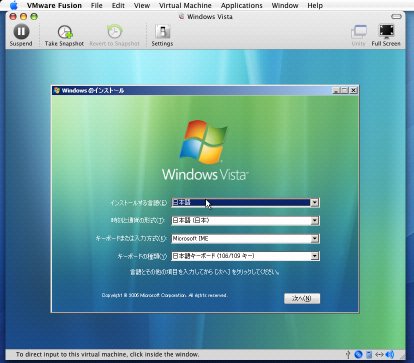This screenshot has height=363, width=414.
Task: Click the Suspend pause icon
Action: (21, 32)
